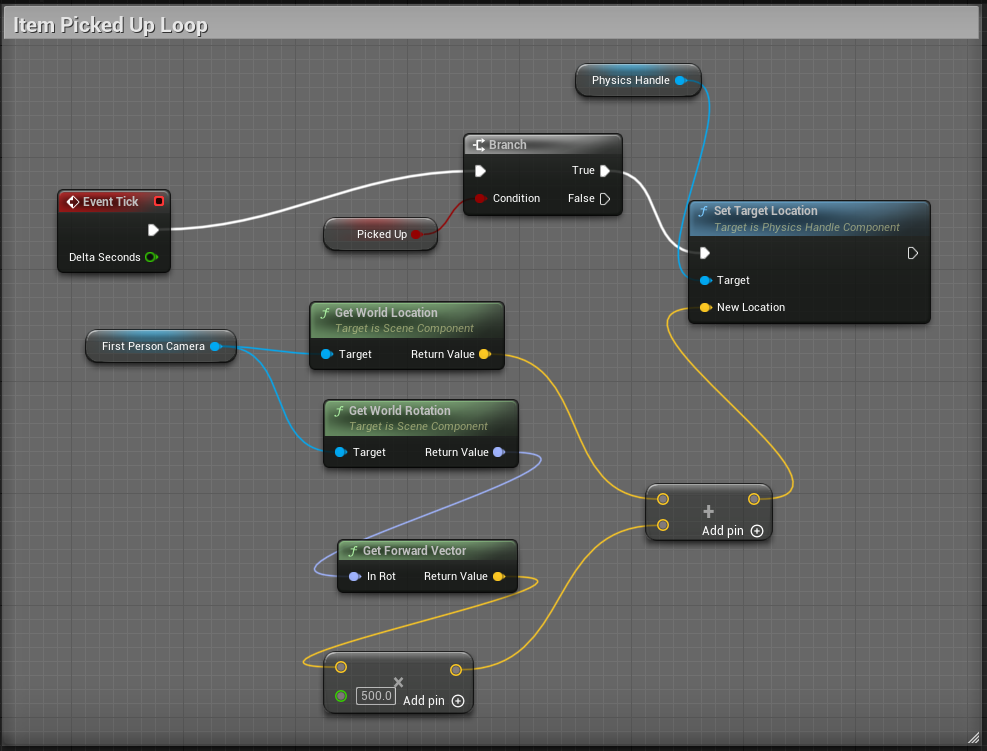Image resolution: width=987 pixels, height=751 pixels.
Task: Click the Event Tick output delegate square
Action: (x=159, y=201)
